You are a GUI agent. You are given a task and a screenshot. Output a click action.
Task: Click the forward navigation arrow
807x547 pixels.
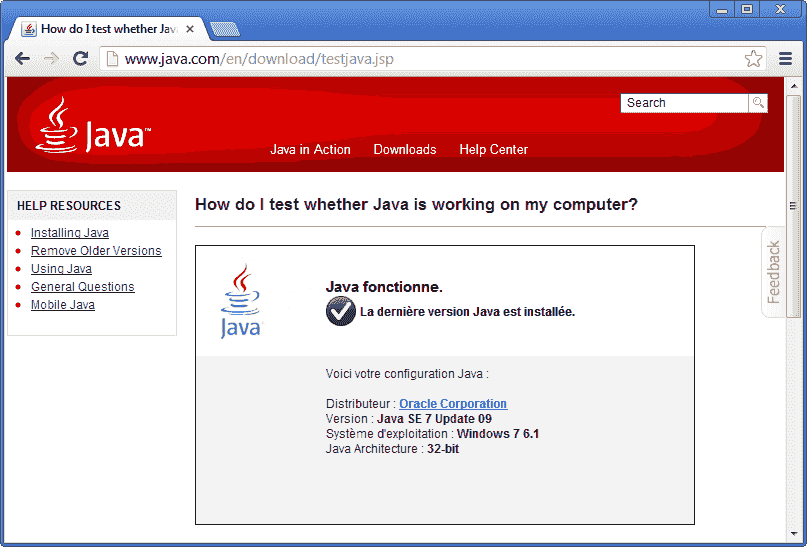coord(51,59)
